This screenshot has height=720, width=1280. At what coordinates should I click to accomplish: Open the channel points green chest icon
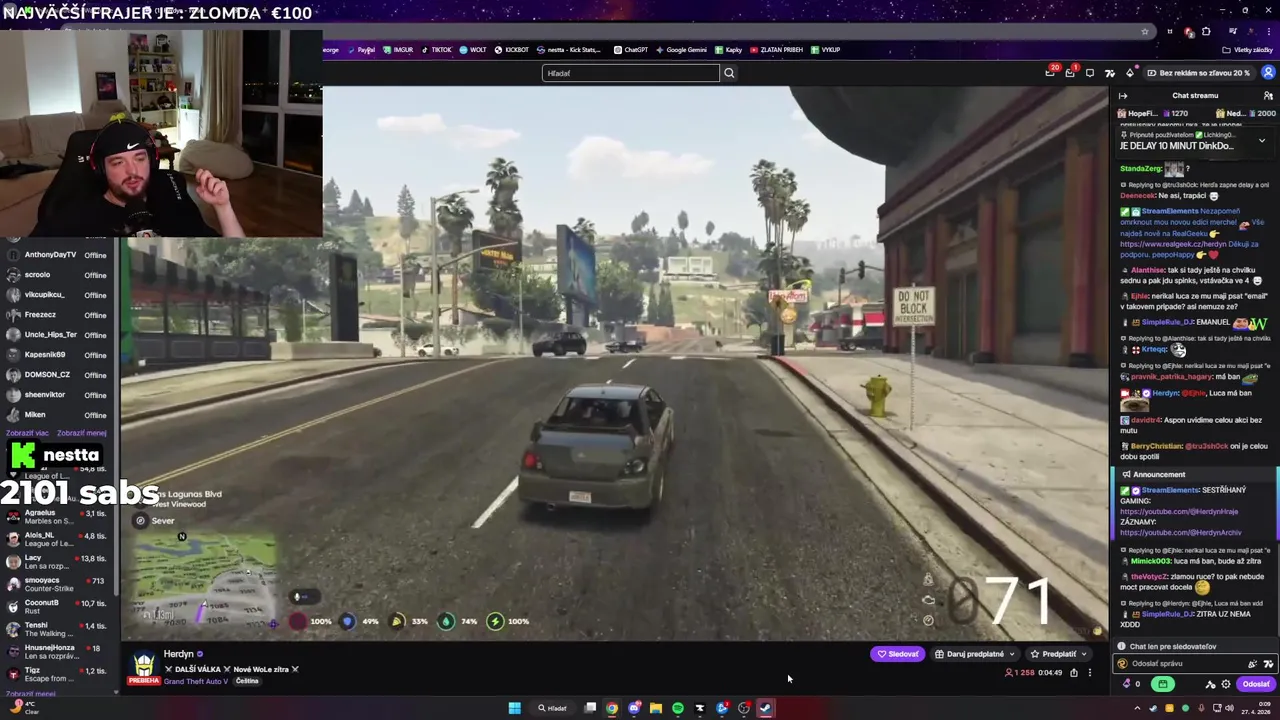point(1162,684)
